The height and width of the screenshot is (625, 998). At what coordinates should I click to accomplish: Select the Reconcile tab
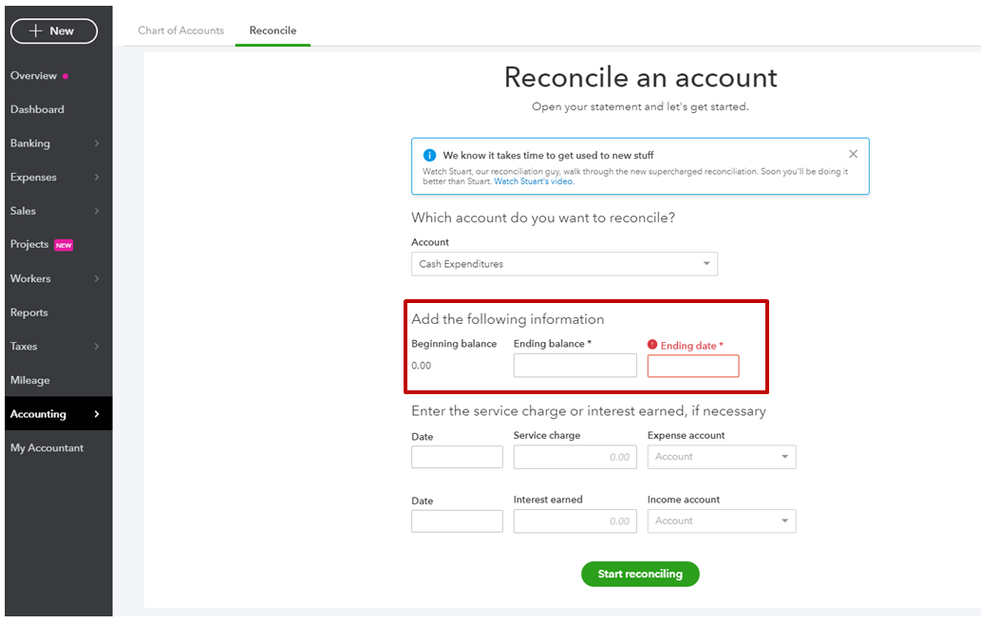tap(272, 30)
